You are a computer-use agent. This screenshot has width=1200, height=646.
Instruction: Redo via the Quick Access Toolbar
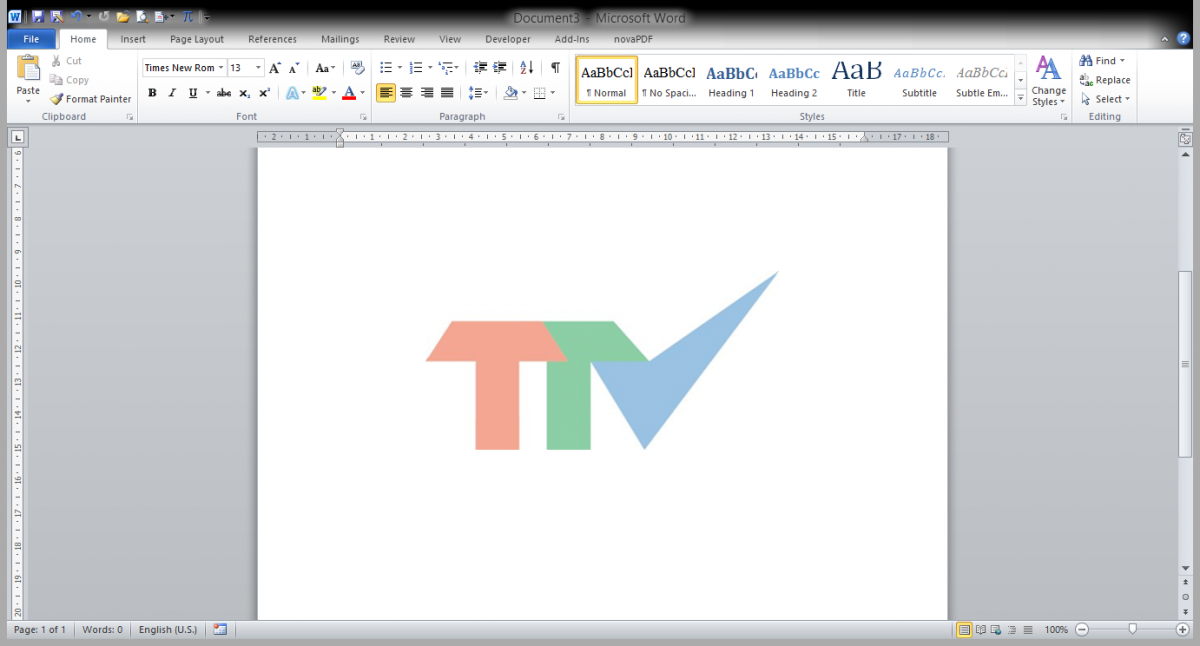tap(104, 17)
